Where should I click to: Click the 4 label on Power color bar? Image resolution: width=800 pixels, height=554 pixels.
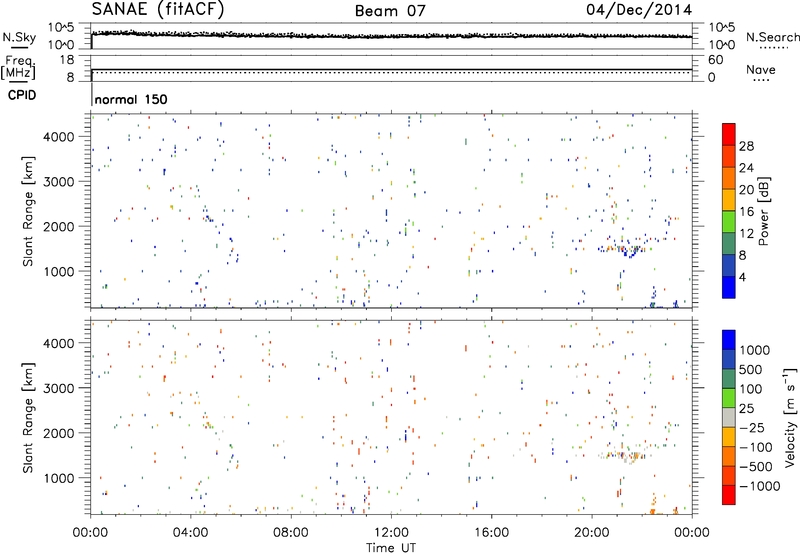tap(742, 277)
